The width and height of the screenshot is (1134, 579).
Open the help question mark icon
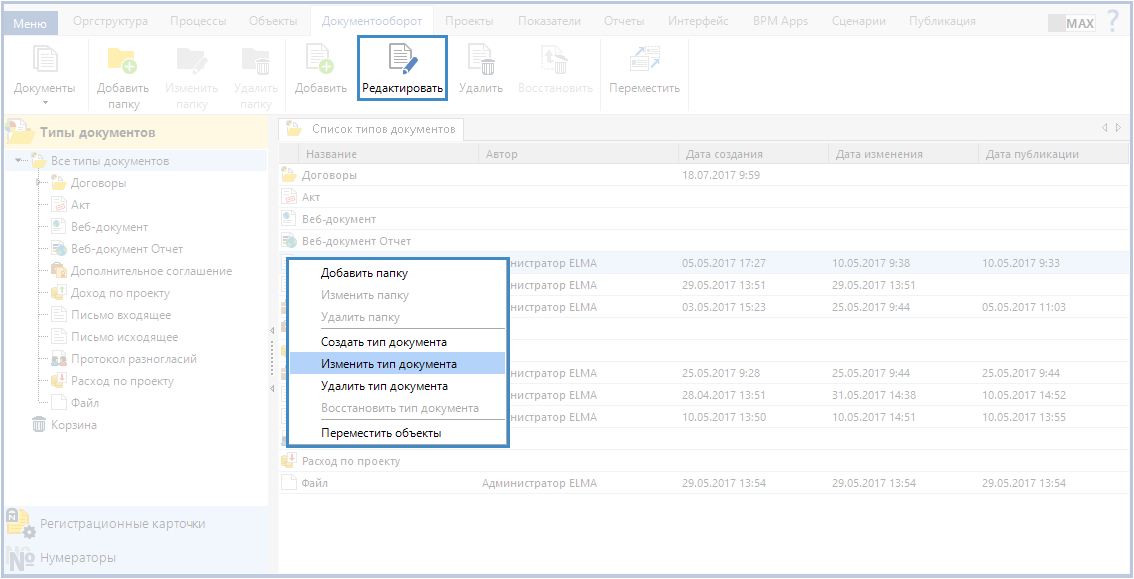tap(1112, 21)
